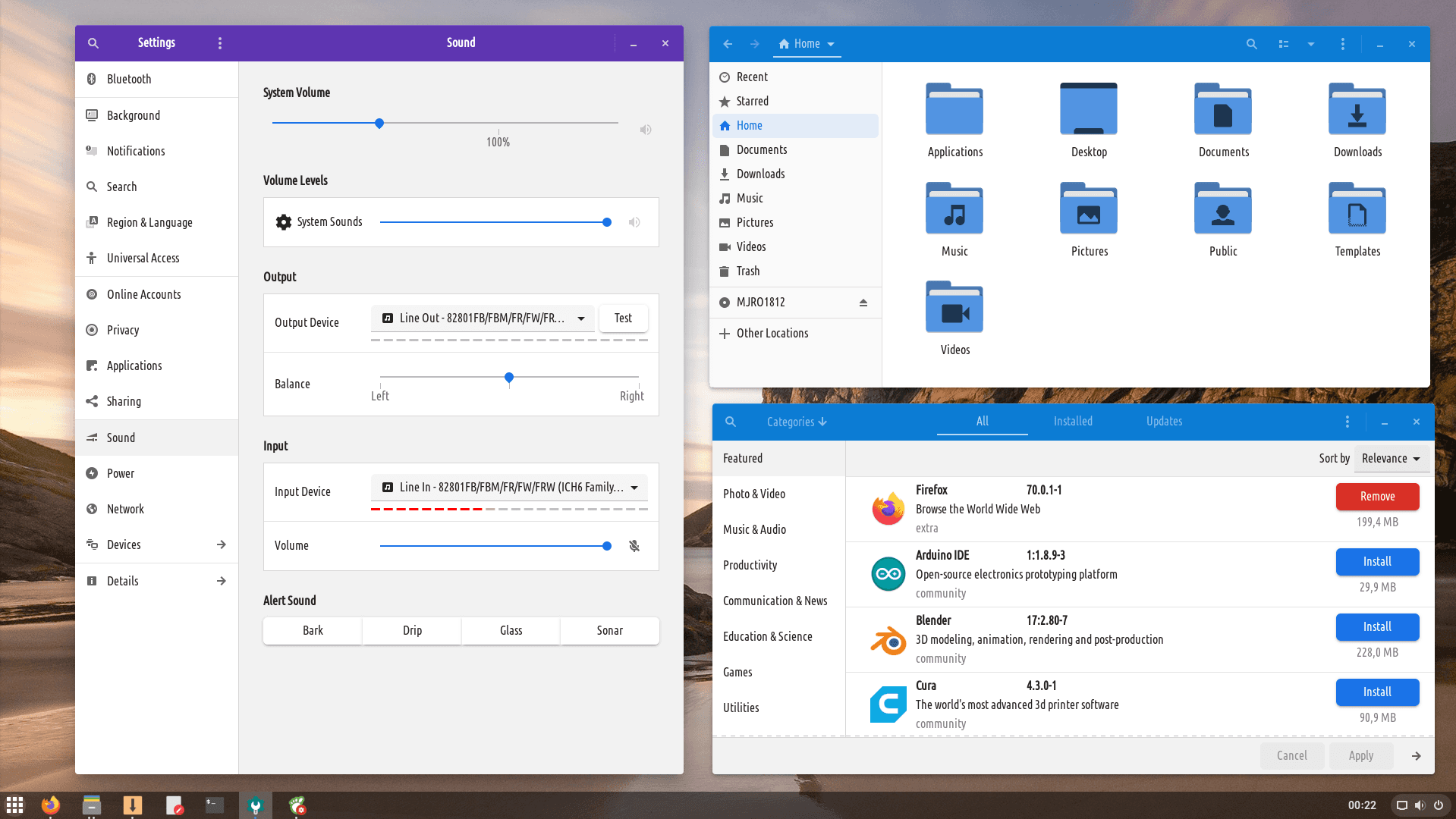
Task: Open the search in software manager
Action: coord(730,422)
